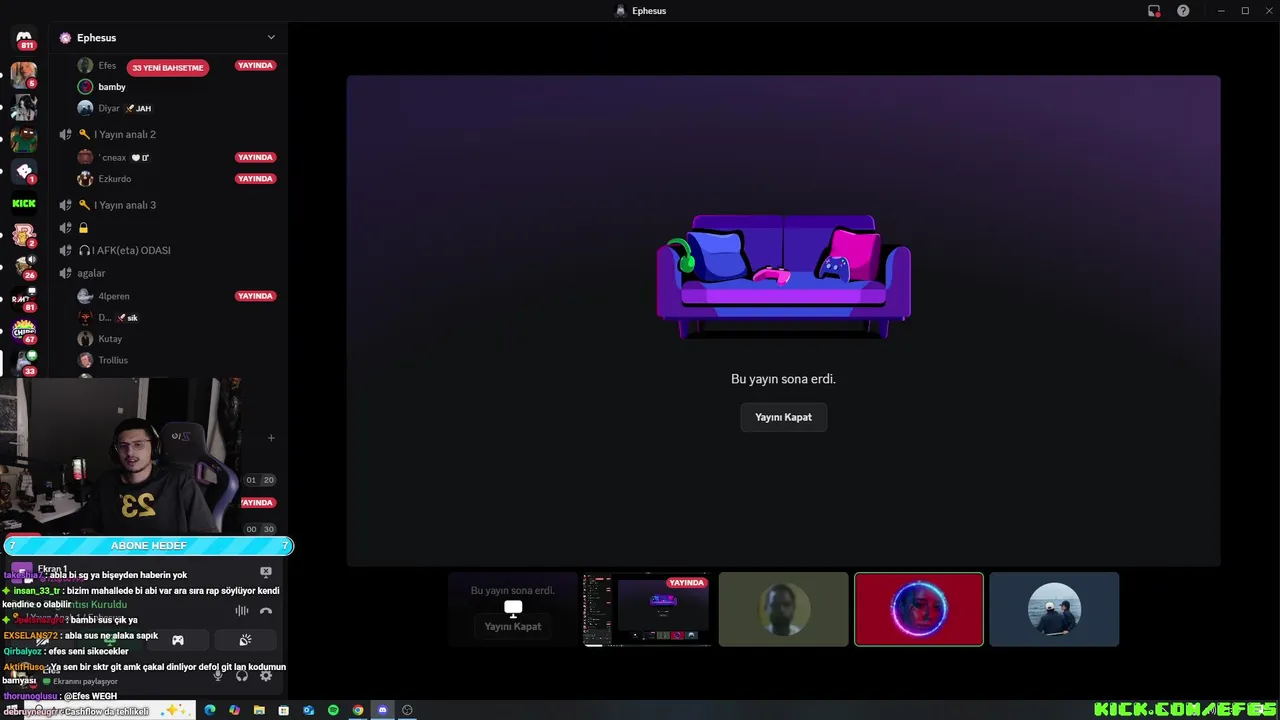
Task: Open the Copilot taskbar icon
Action: tap(234, 710)
